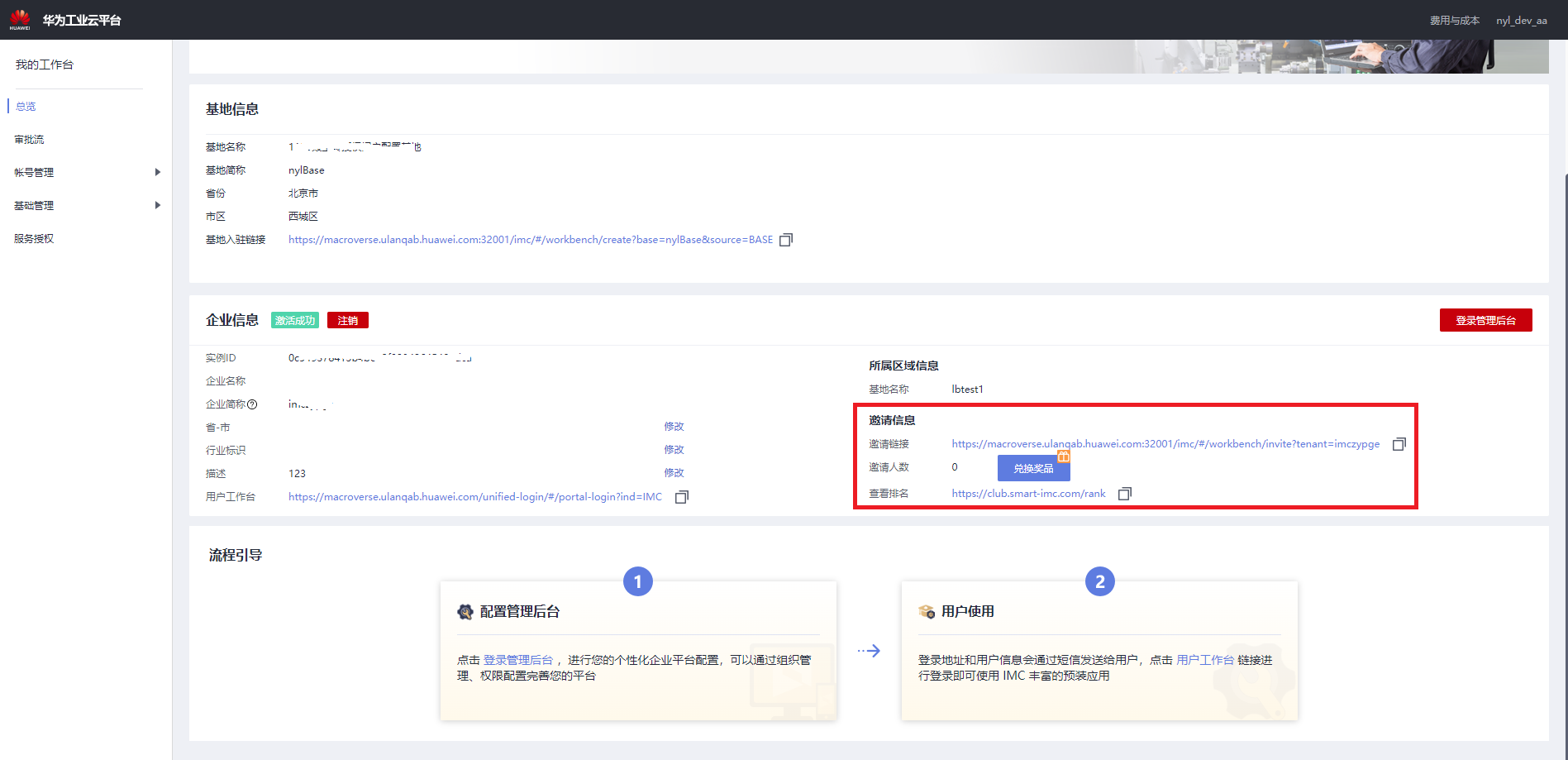Click the 登录管理后台 button
Screen dimensions: 1568x760
click(x=1485, y=320)
